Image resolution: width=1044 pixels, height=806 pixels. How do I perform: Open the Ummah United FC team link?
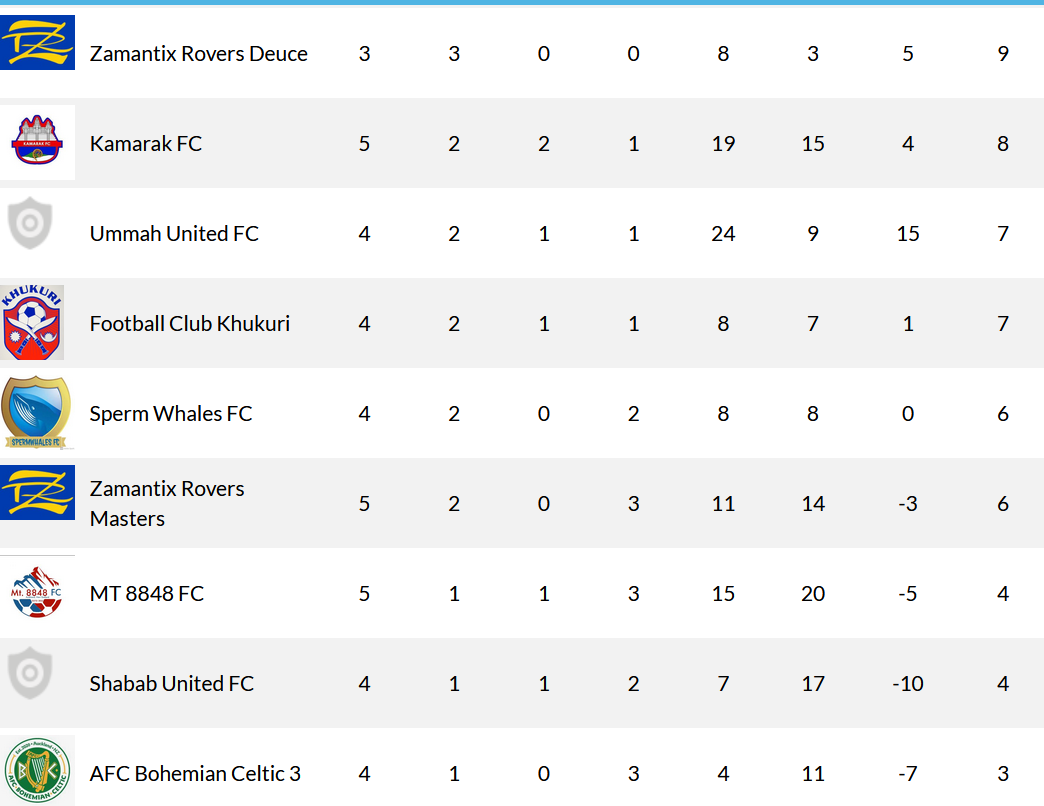174,234
